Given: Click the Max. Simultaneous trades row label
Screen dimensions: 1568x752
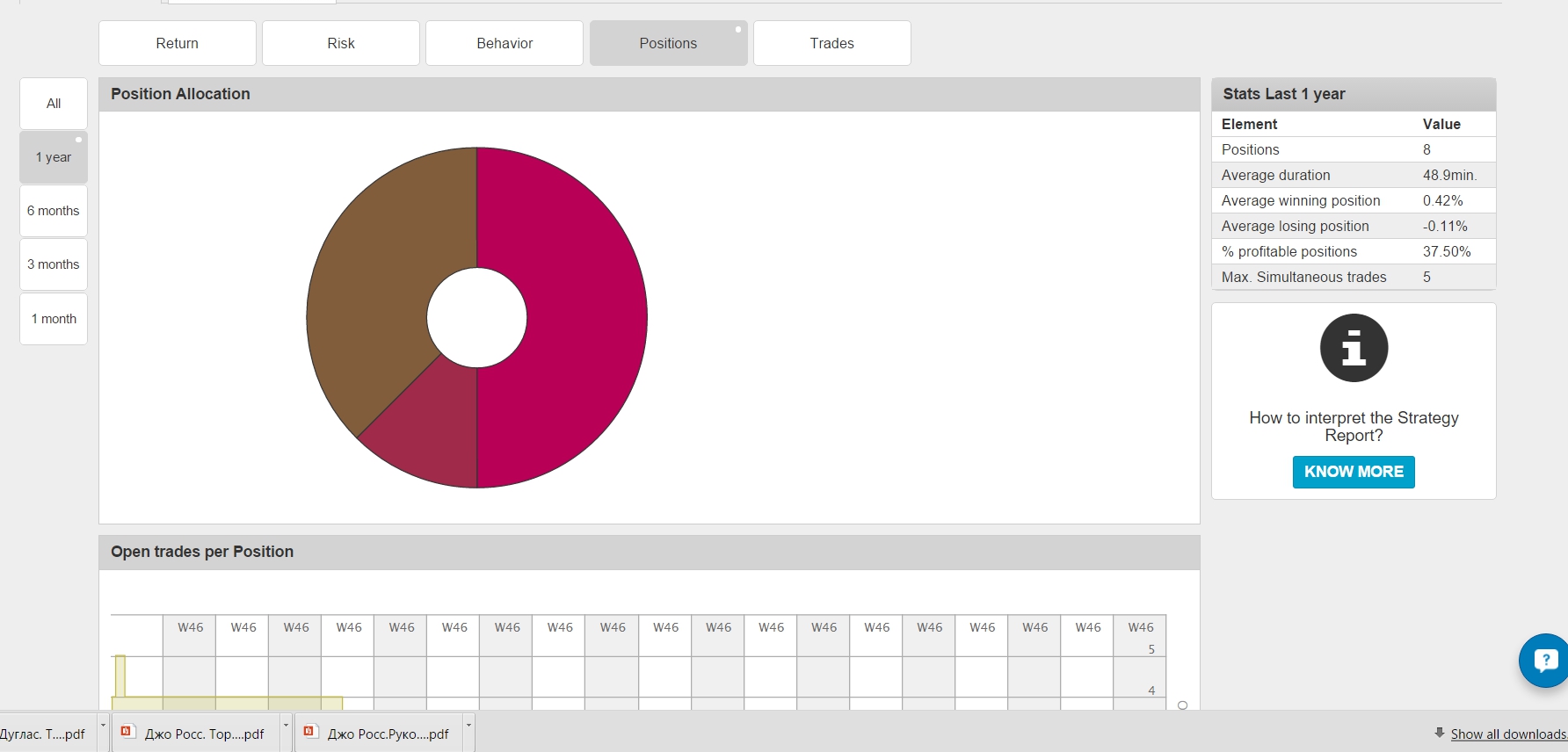Looking at the screenshot, I should [1303, 277].
